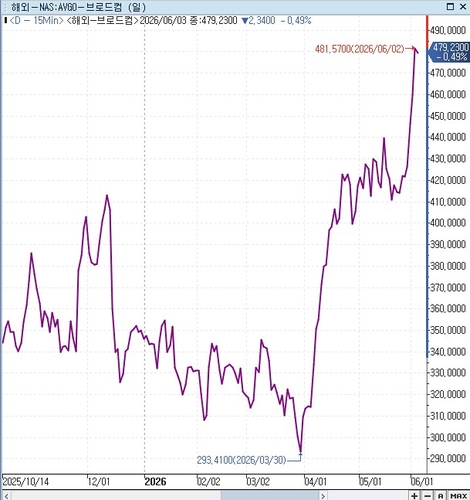Viewport: 470px width, 500px height.
Task: Click the black legend marker icon
Action: (x=5, y=21)
